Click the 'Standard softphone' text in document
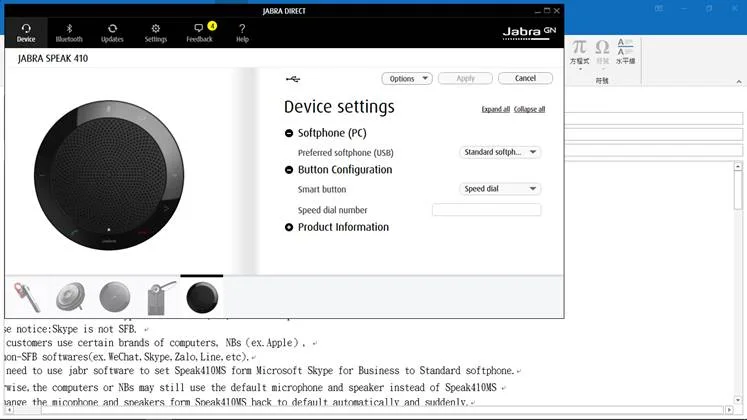The height and width of the screenshot is (420, 747). [465, 370]
